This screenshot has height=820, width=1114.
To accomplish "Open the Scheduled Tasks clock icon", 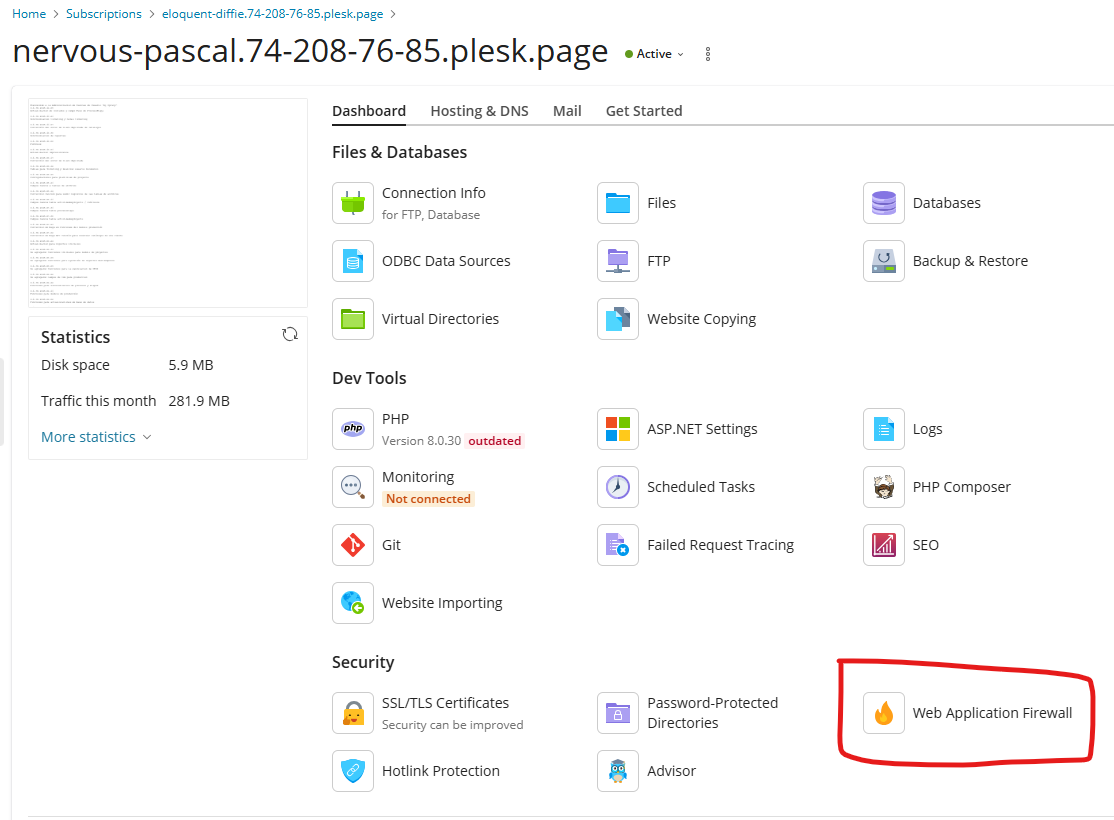I will click(x=617, y=487).
